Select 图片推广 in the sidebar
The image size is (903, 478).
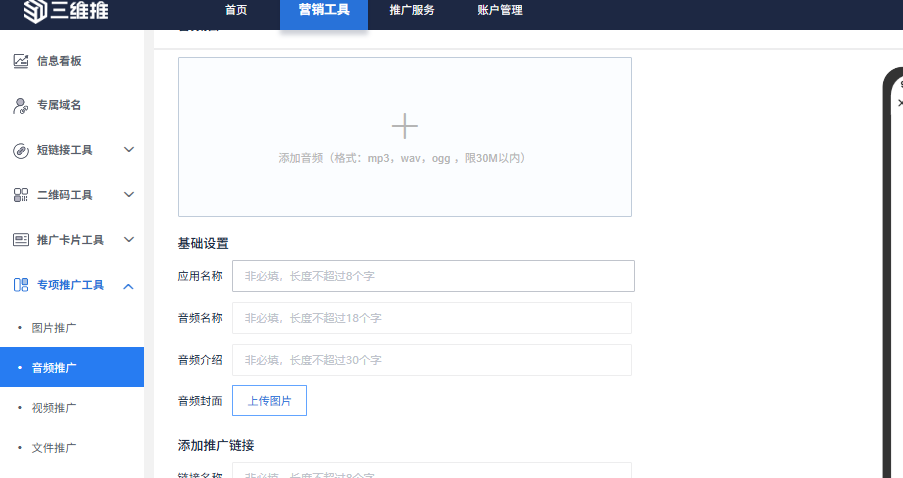coord(54,328)
